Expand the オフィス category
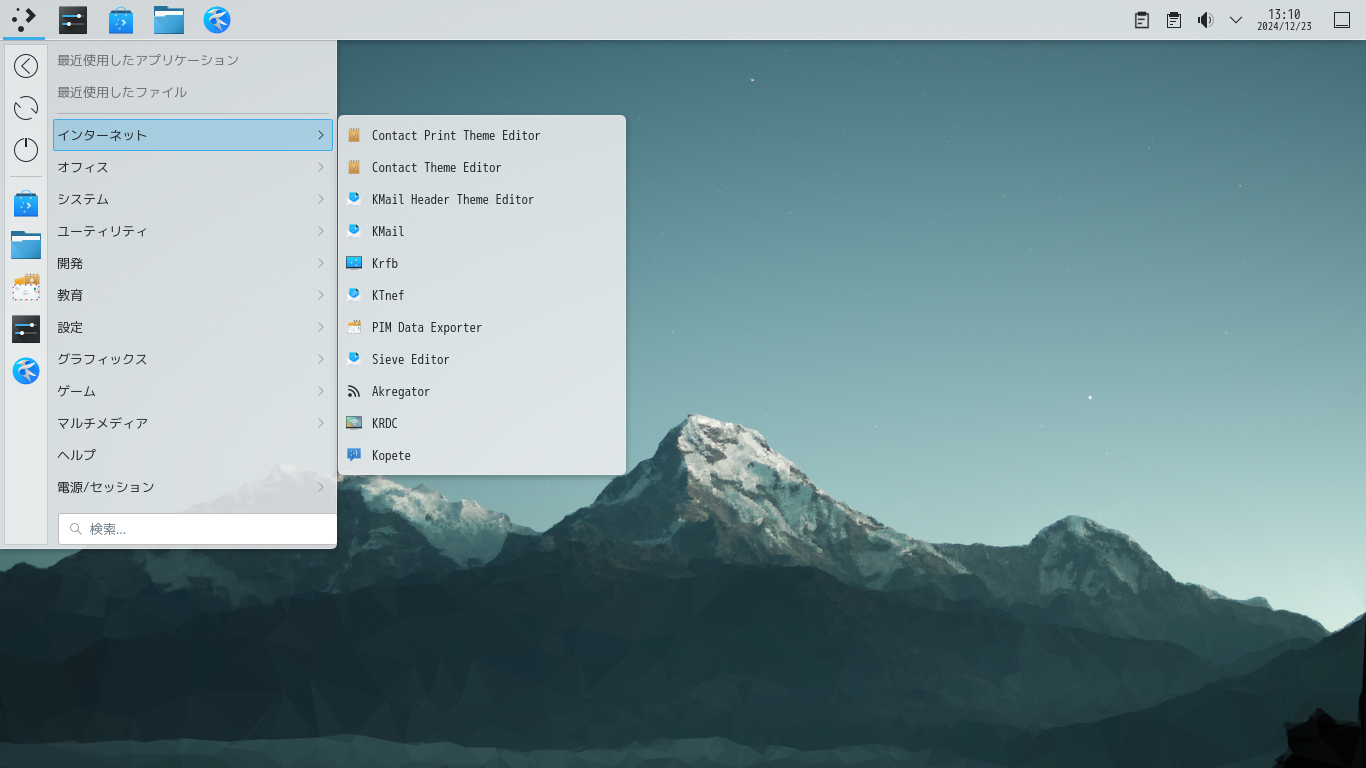This screenshot has height=768, width=1366. [x=192, y=167]
